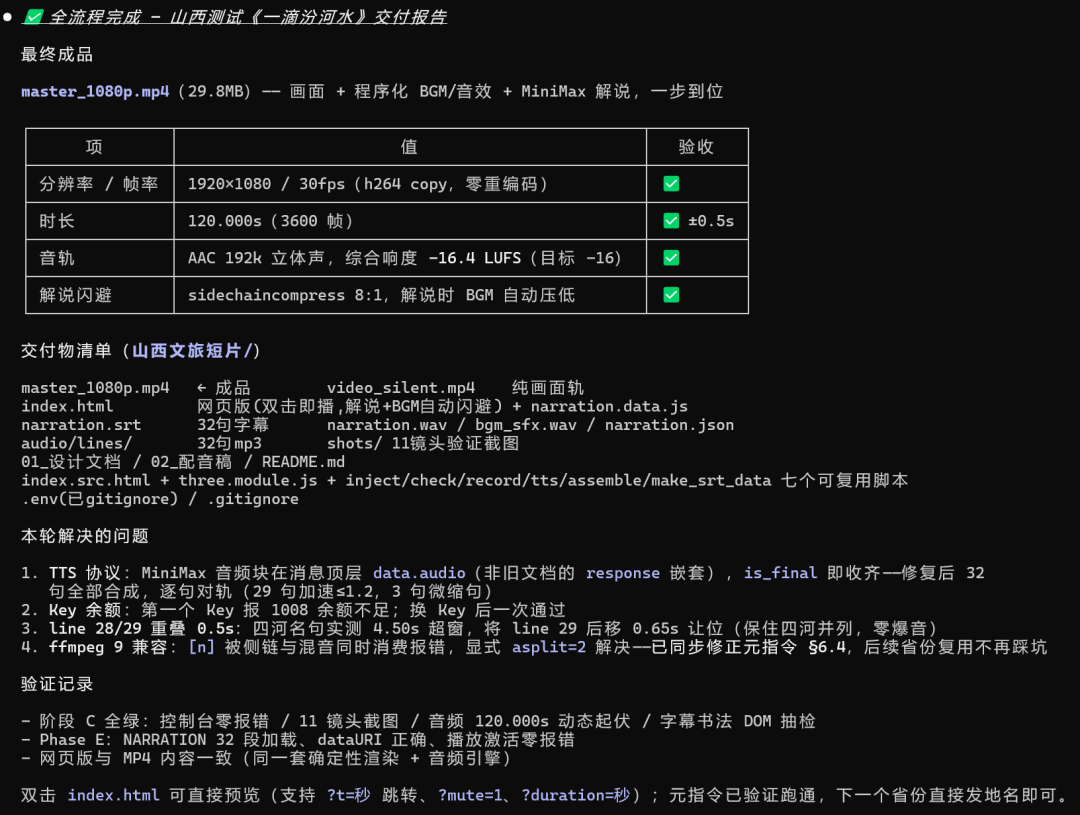The width and height of the screenshot is (1080, 815).
Task: Click the audio/lines/ folder entry
Action: [x=76, y=444]
